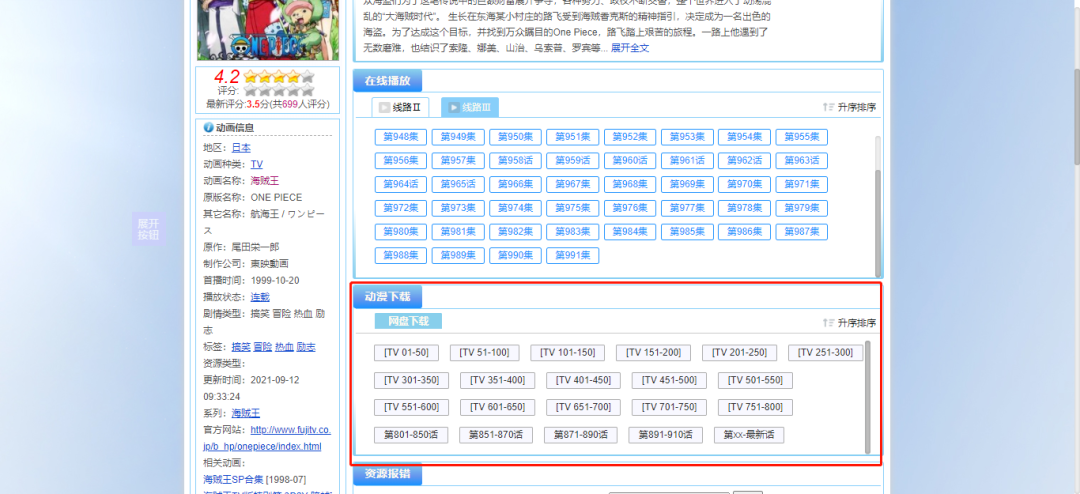The image size is (1080, 494).
Task: Click the play icon on 线路Ⅲ tab
Action: click(454, 107)
